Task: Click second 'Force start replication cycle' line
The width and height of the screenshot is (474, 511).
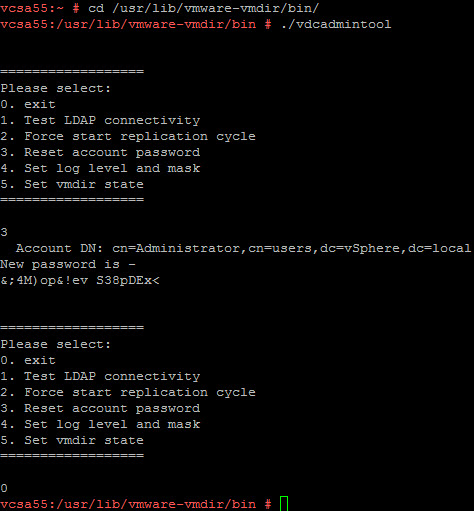Action: [128, 392]
